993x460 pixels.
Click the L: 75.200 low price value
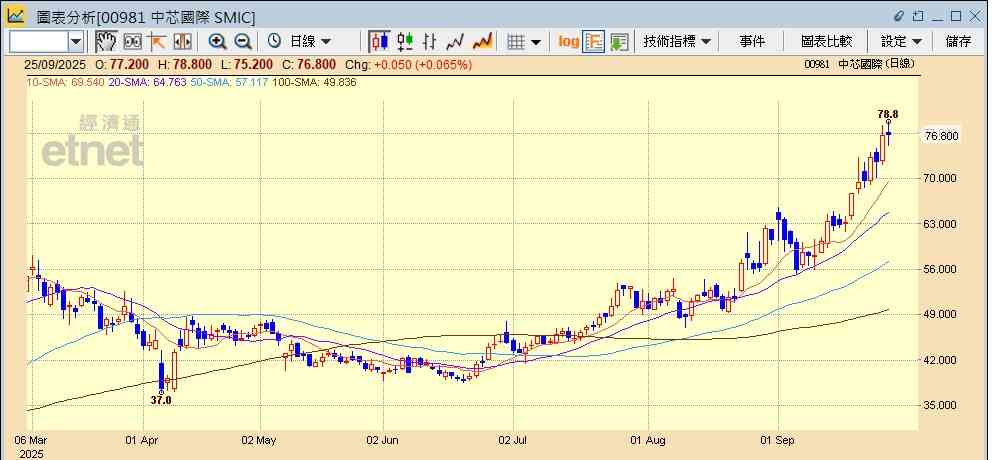[247, 64]
